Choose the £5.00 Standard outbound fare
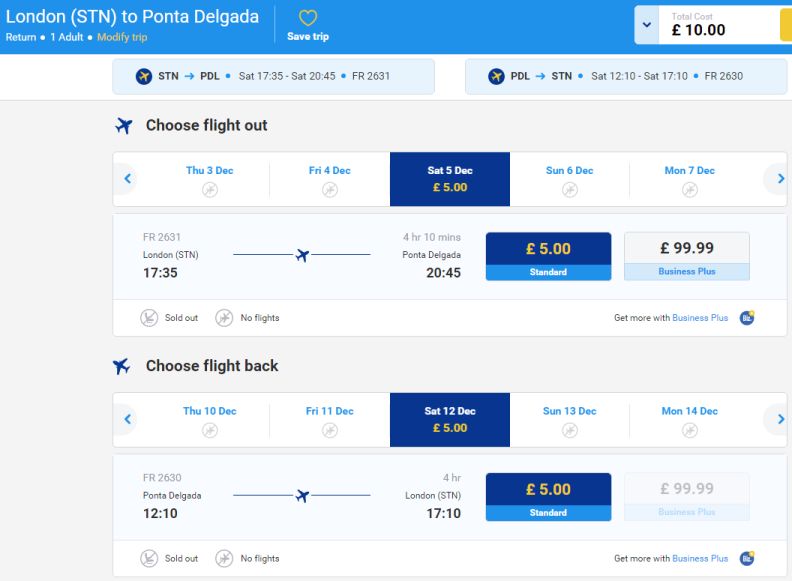Viewport: 792px width, 581px height. [x=548, y=256]
